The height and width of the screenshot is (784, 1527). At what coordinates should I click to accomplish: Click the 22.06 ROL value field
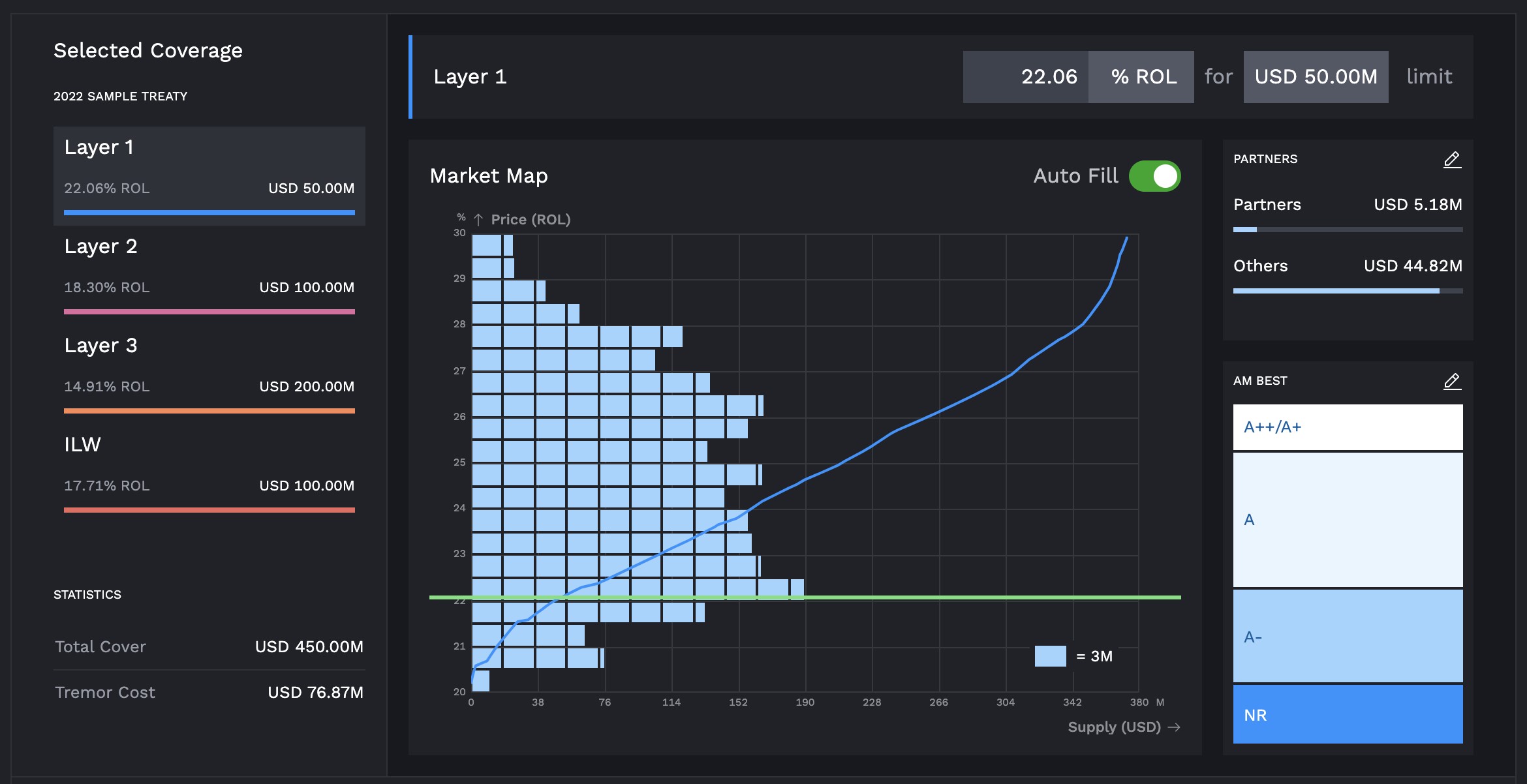click(1026, 77)
